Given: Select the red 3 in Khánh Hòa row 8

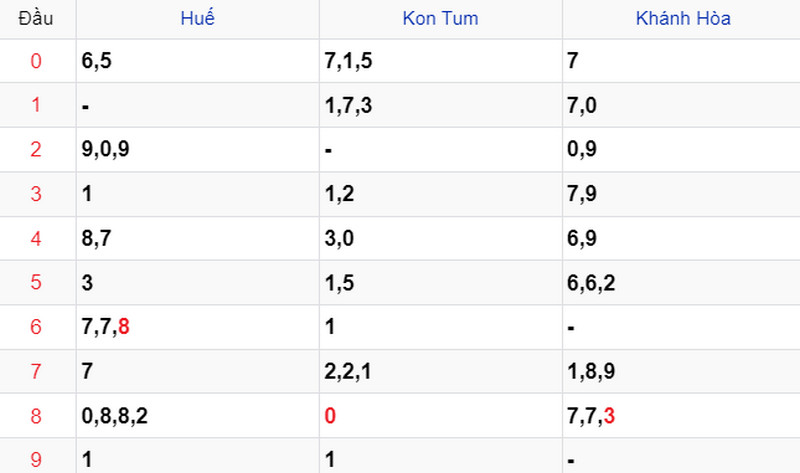Looking at the screenshot, I should tap(609, 416).
